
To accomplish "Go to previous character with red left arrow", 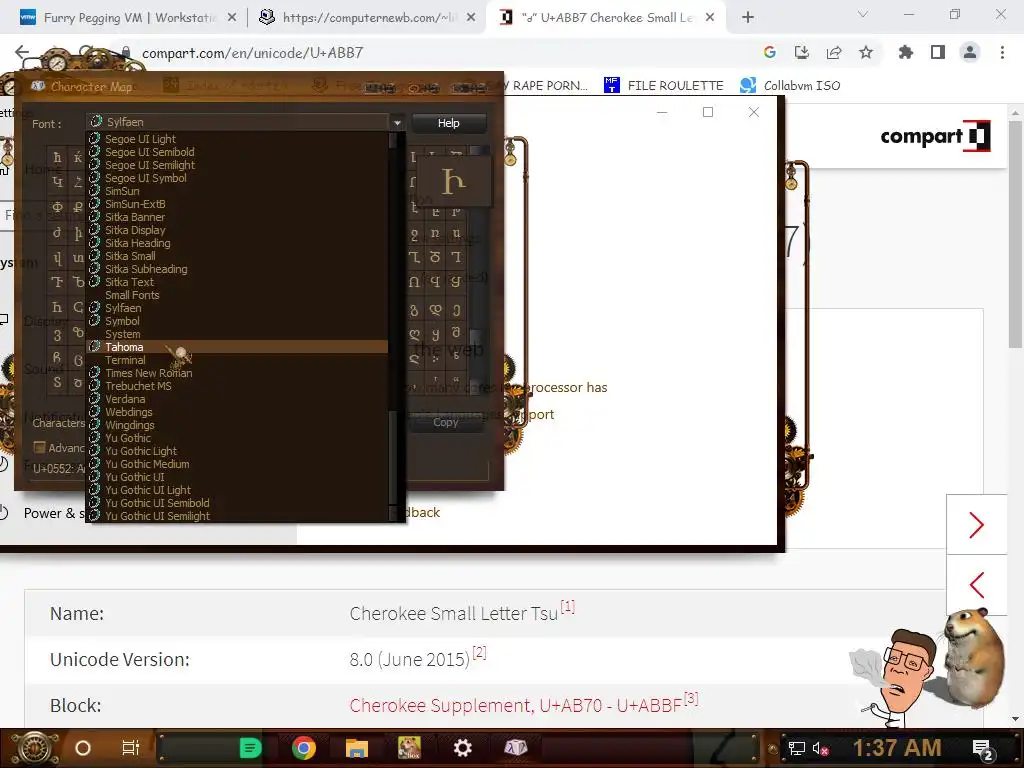I will (x=976, y=584).
